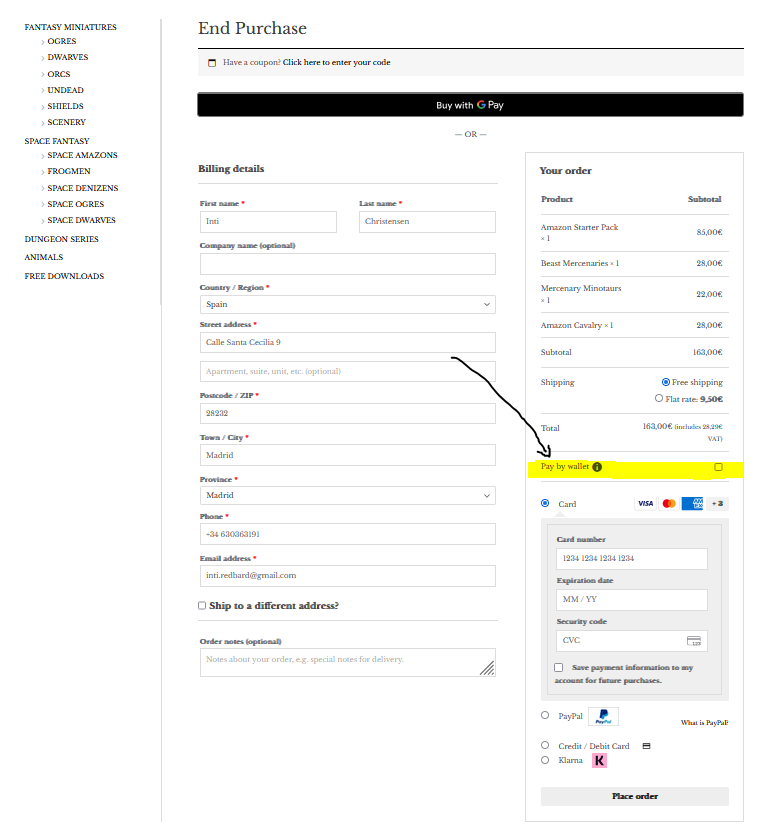Open the Province dropdown
Screen dimensions: 769x831
click(347, 495)
